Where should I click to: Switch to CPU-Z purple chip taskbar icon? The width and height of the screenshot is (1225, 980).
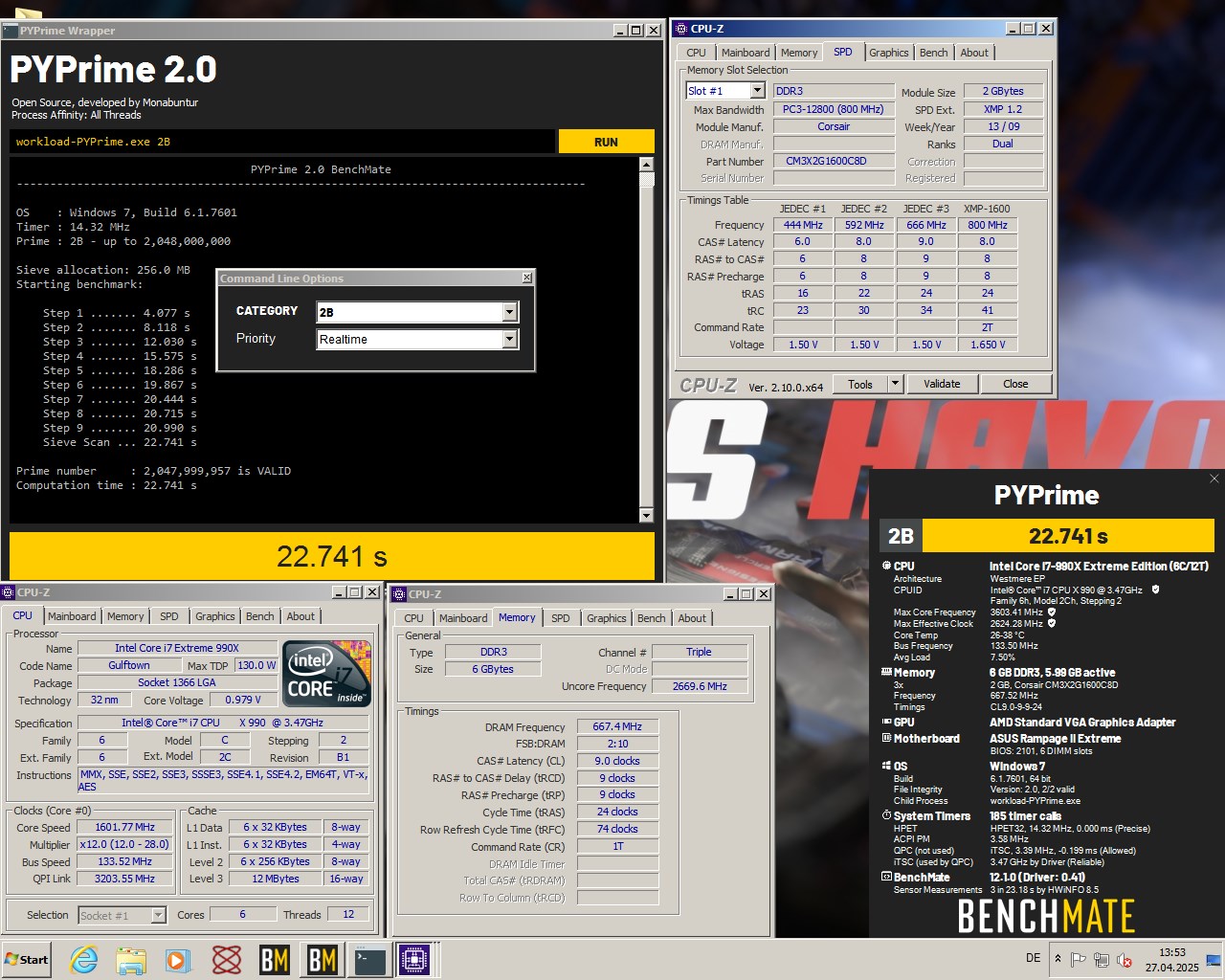(414, 959)
